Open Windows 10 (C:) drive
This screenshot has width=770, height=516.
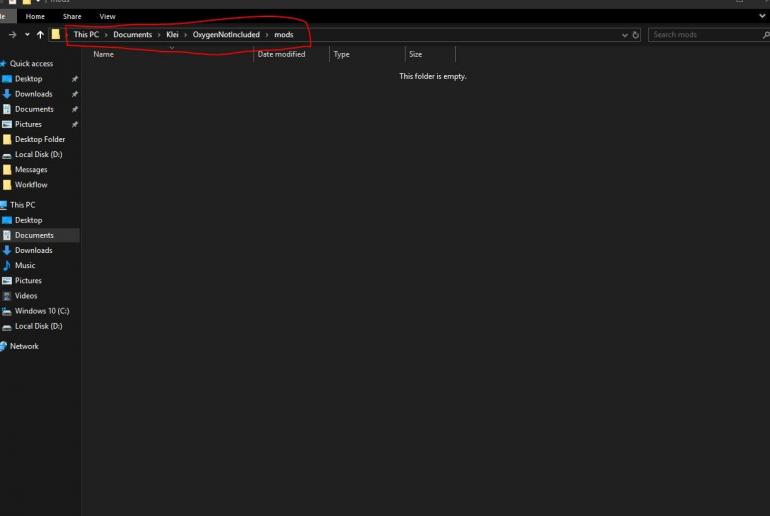click(41, 311)
